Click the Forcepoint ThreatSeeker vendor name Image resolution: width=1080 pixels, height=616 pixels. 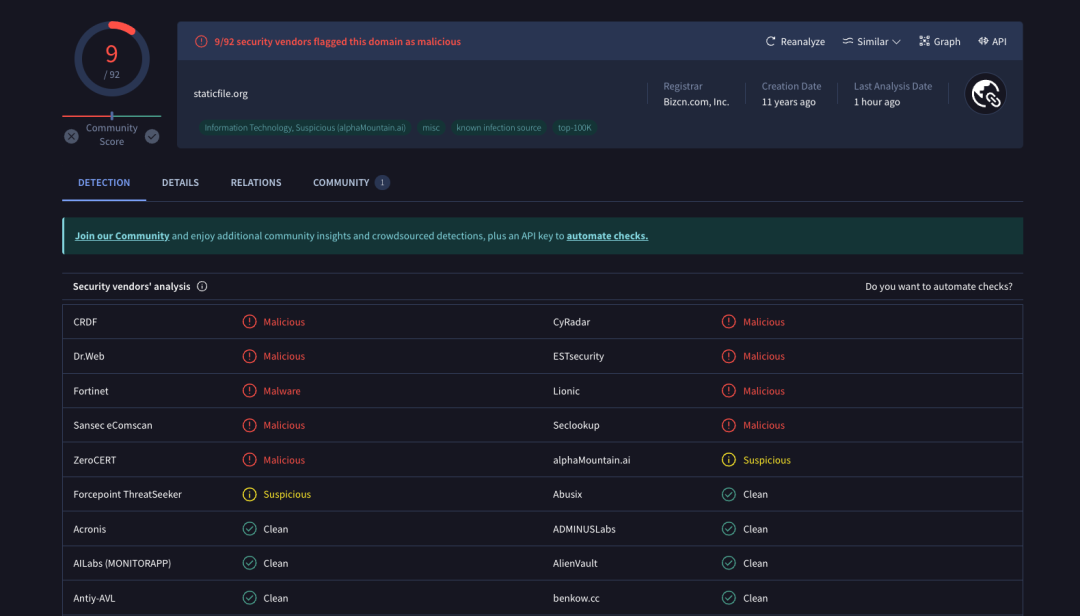[x=127, y=494]
